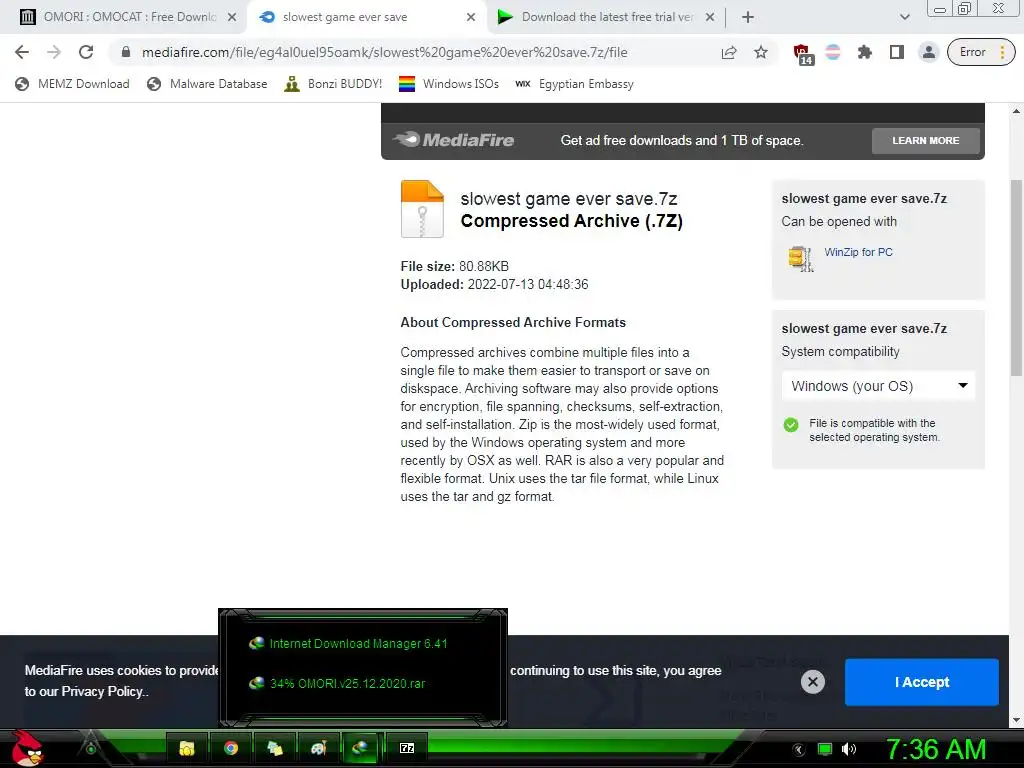
Task: Click the WinZip application icon
Action: (800, 259)
